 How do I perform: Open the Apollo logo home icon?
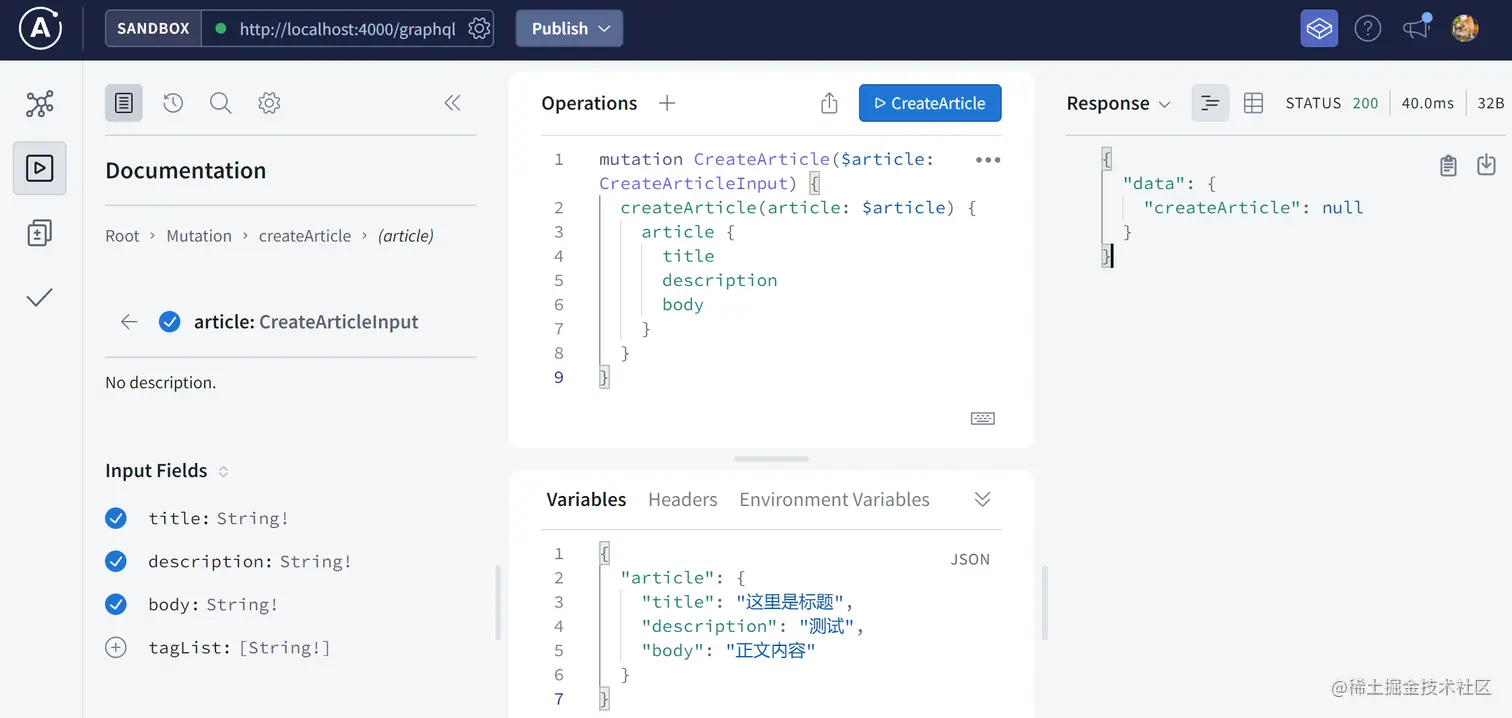point(40,29)
